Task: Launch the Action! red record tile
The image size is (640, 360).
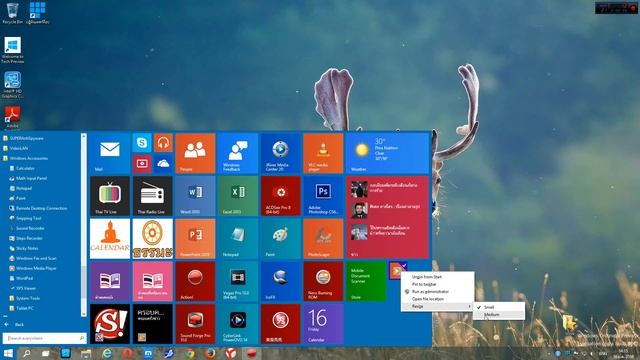Action: click(195, 281)
